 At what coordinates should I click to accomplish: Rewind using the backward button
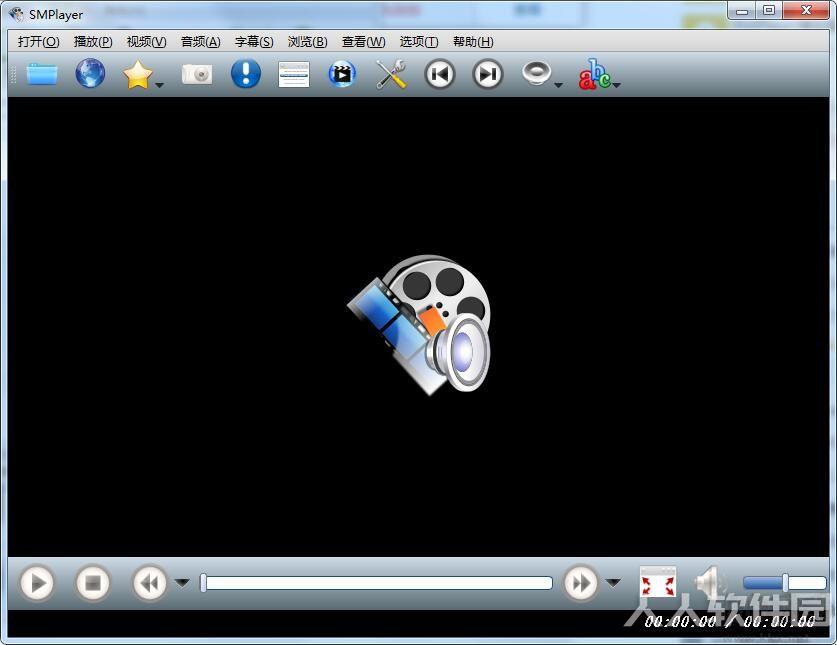click(x=149, y=583)
